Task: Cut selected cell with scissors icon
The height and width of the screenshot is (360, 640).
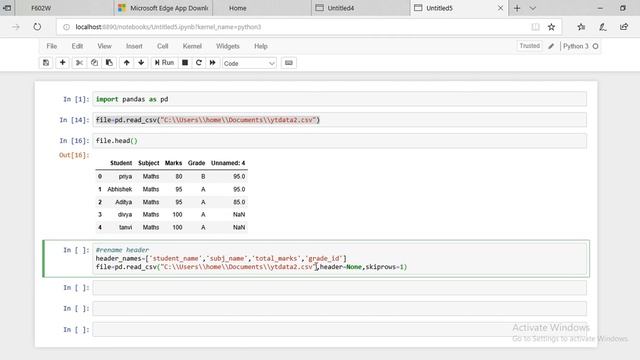Action: (x=79, y=63)
